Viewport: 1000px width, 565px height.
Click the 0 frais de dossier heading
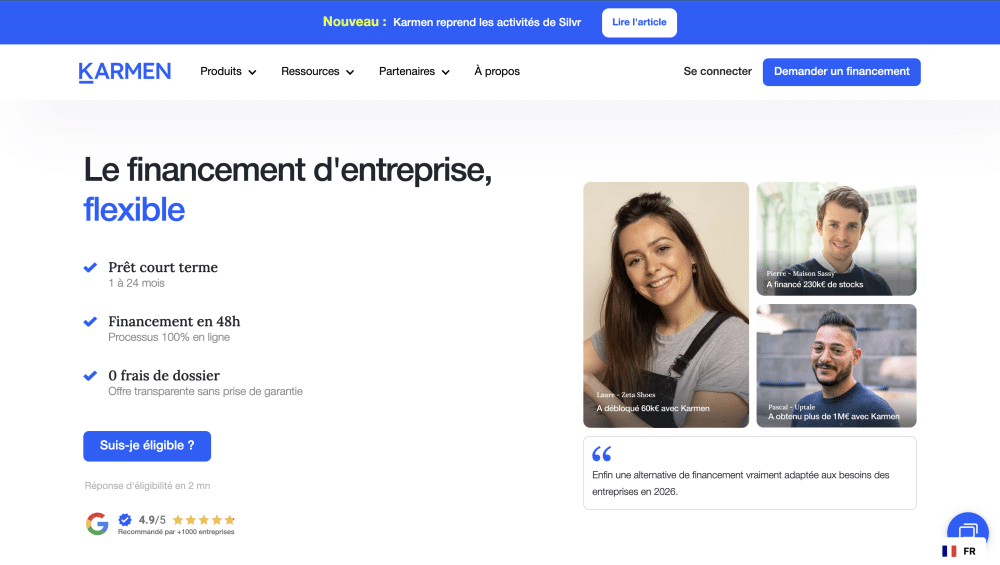pyautogui.click(x=164, y=376)
